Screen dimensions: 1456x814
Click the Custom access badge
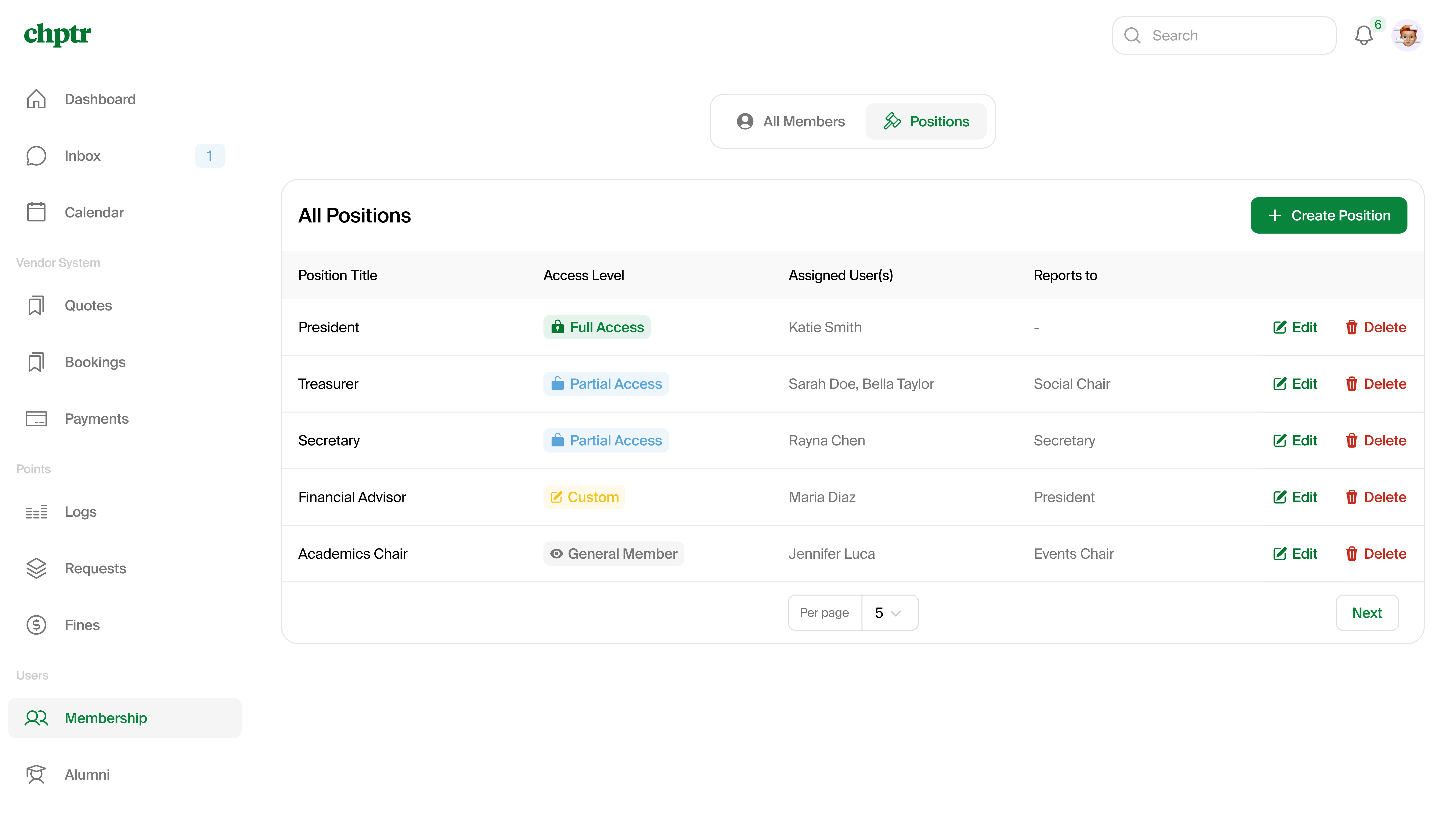pyautogui.click(x=584, y=497)
